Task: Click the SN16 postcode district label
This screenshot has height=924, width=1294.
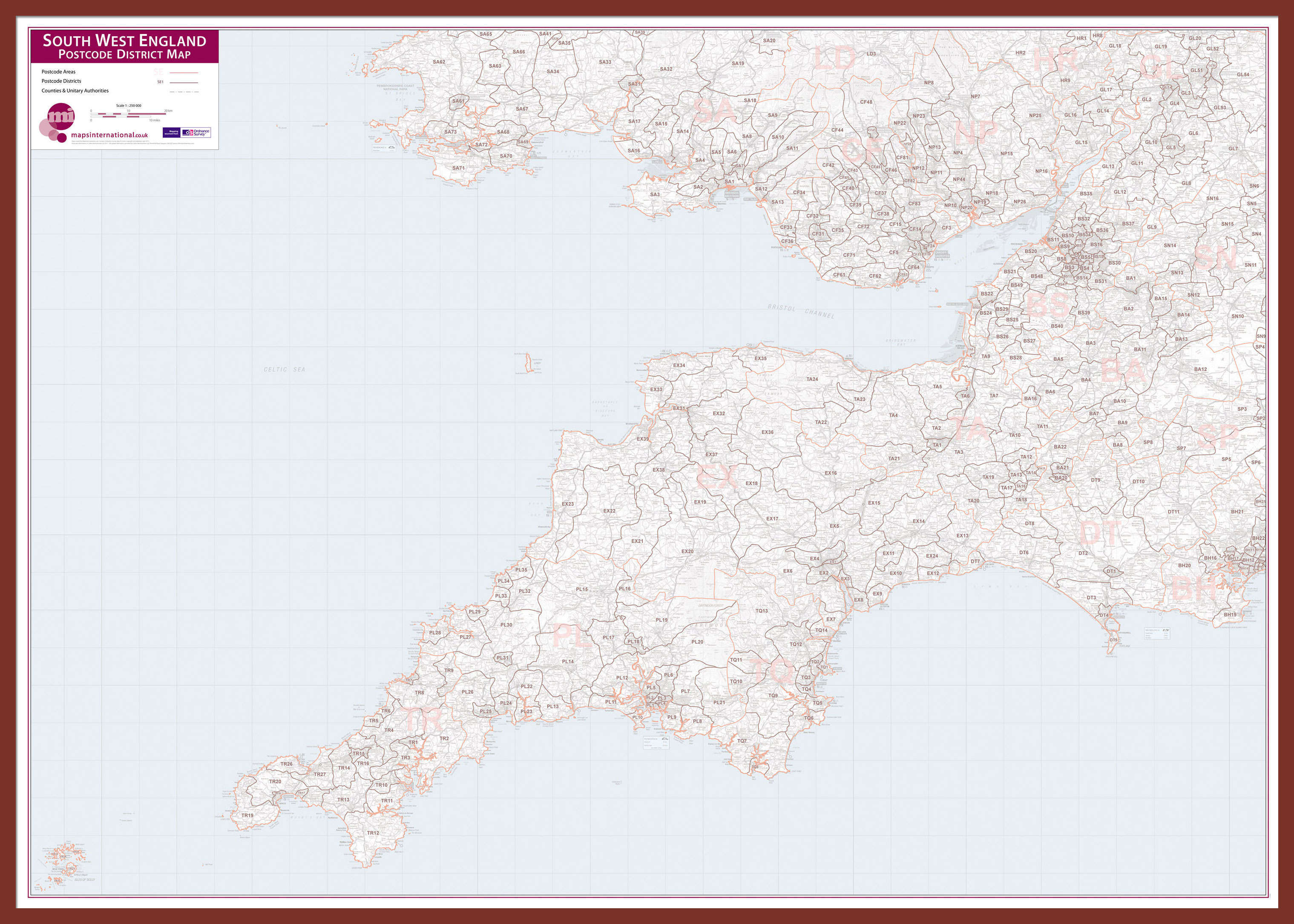Action: (1212, 198)
